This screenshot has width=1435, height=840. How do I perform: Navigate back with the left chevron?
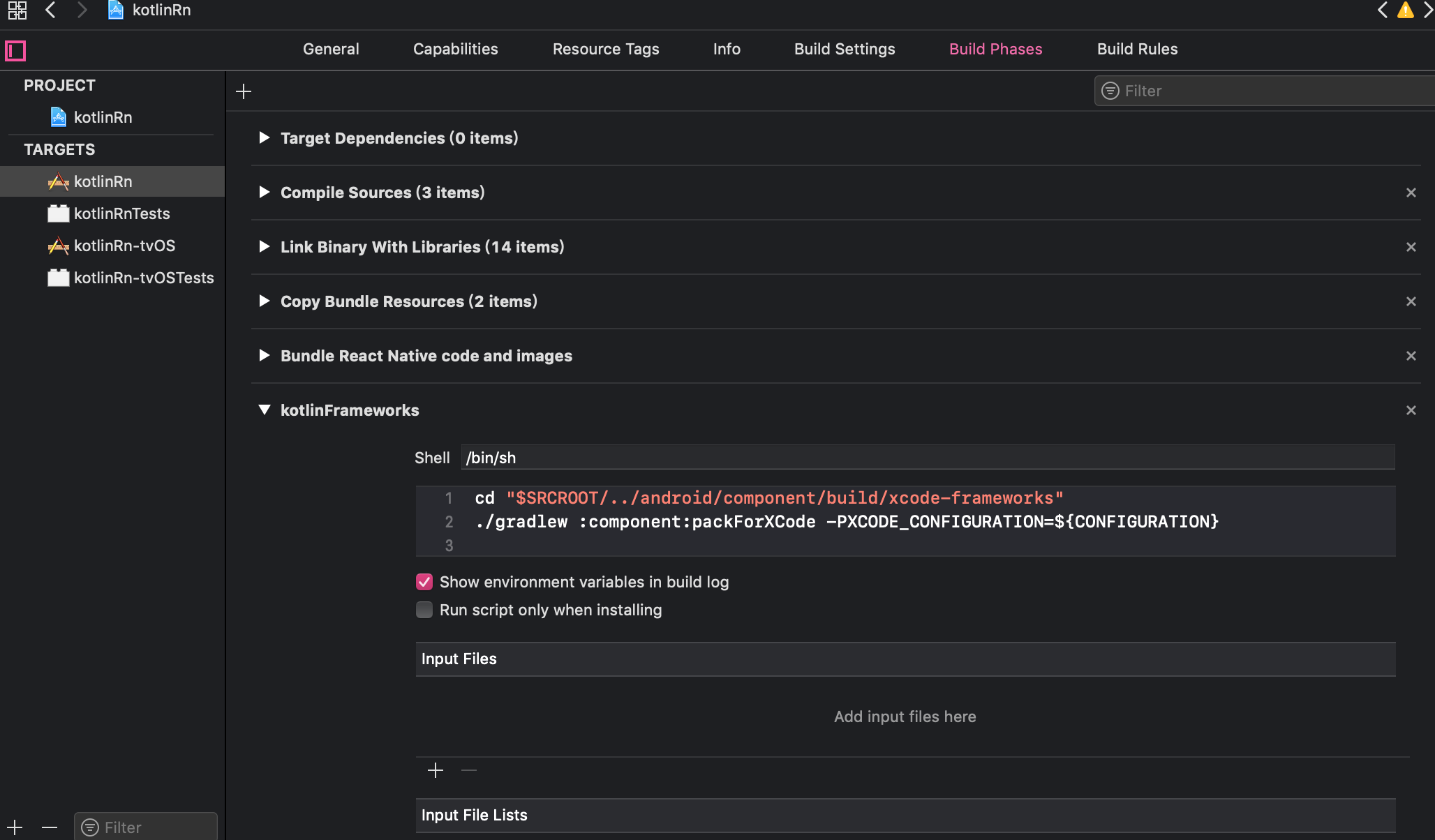coord(50,10)
